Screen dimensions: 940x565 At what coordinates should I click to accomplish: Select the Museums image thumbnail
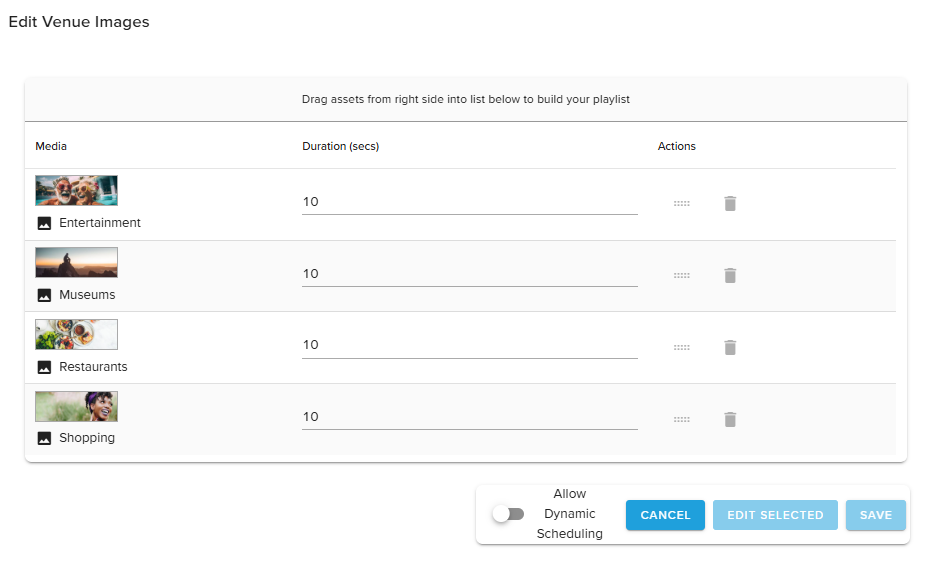pyautogui.click(x=77, y=262)
